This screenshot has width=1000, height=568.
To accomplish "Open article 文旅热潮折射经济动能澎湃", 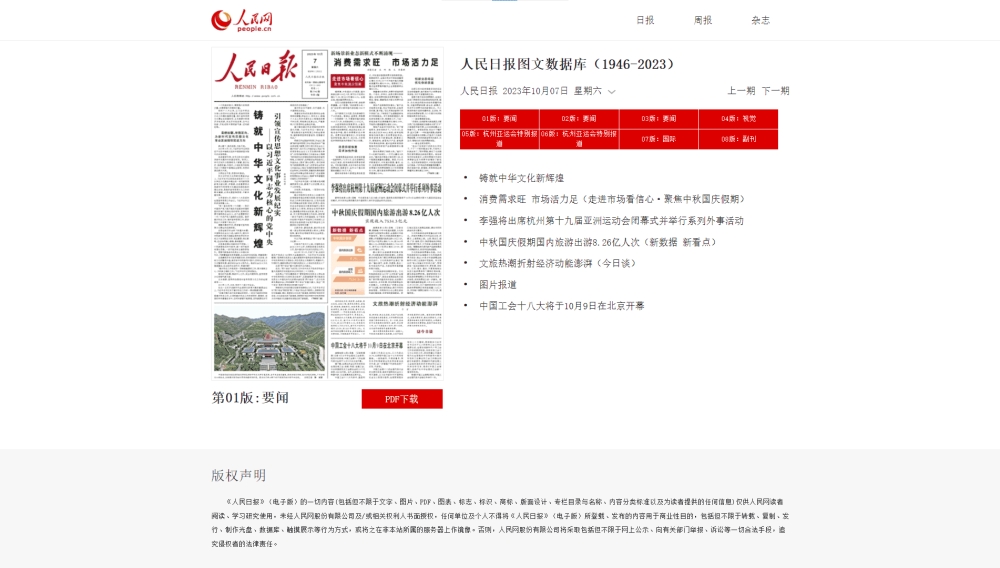I will coord(558,263).
